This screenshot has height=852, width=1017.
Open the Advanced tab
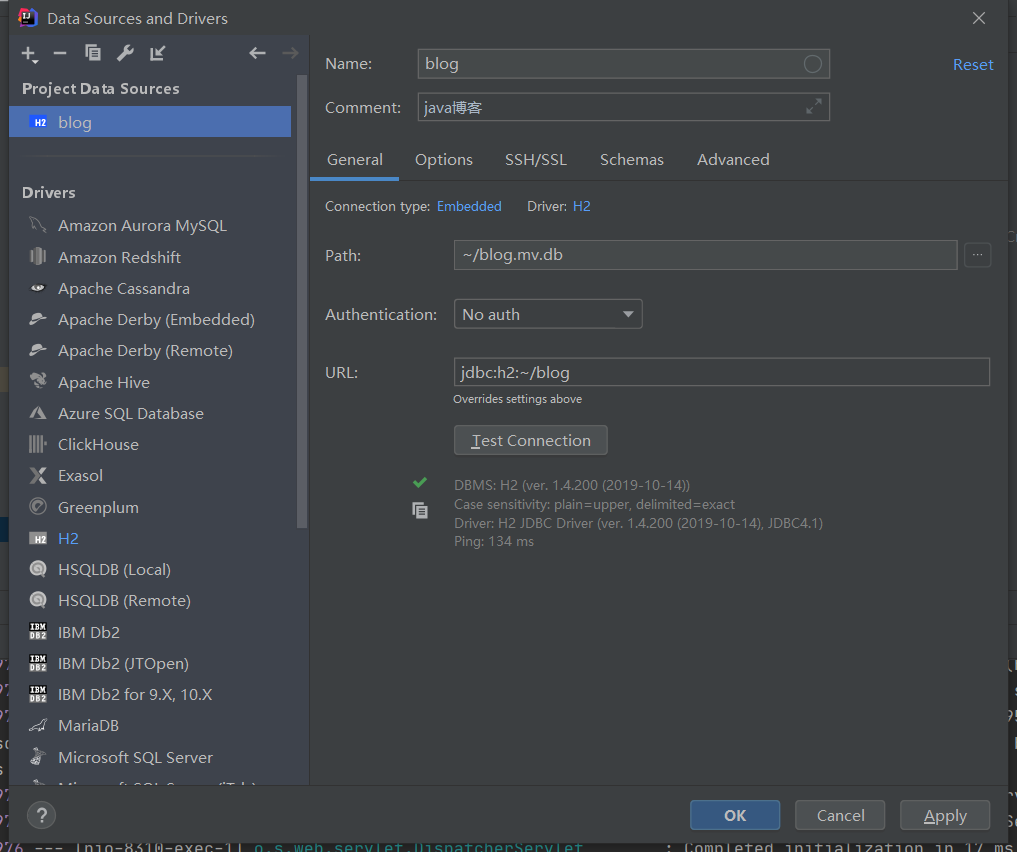click(733, 160)
